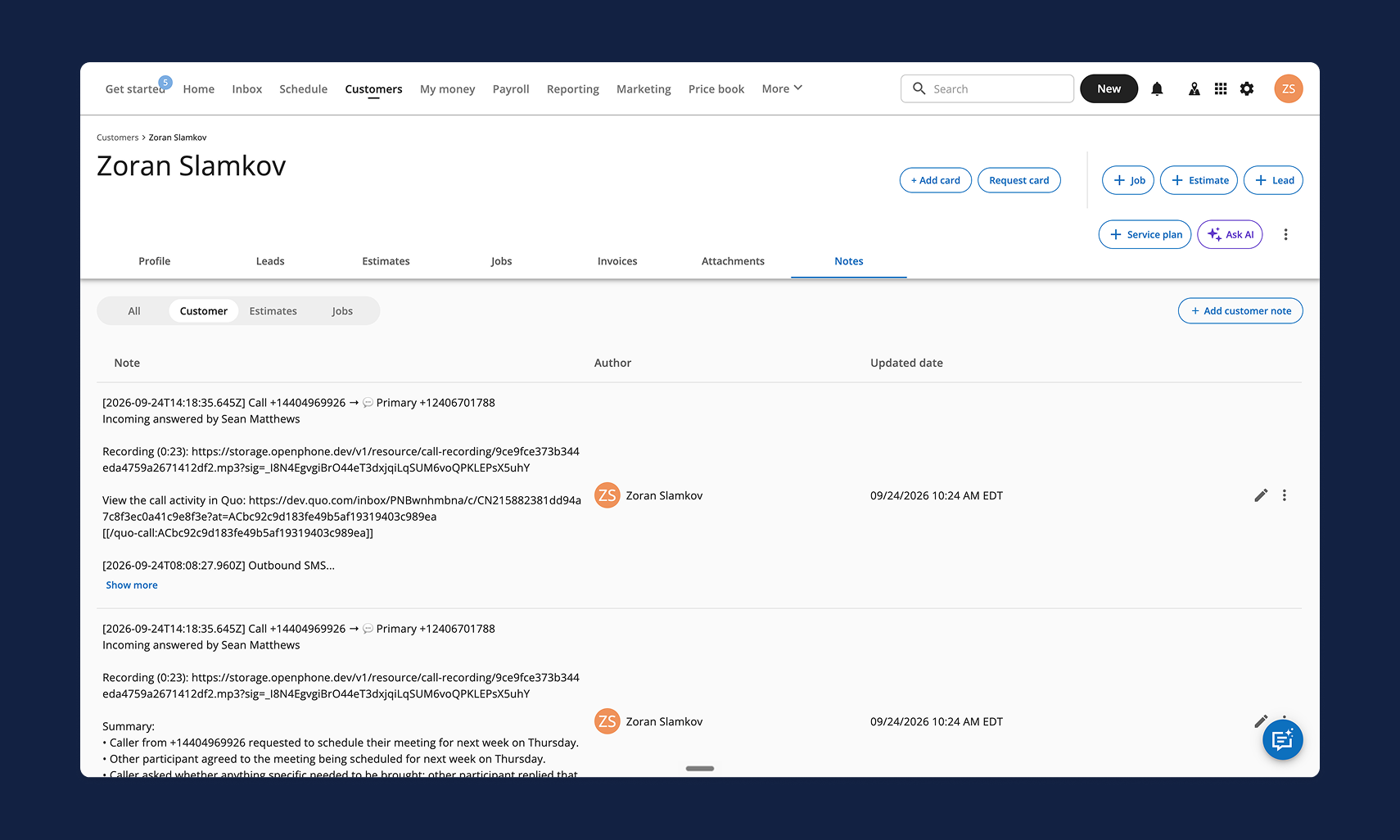Click the Add card button
This screenshot has width=1400, height=840.
pos(936,180)
